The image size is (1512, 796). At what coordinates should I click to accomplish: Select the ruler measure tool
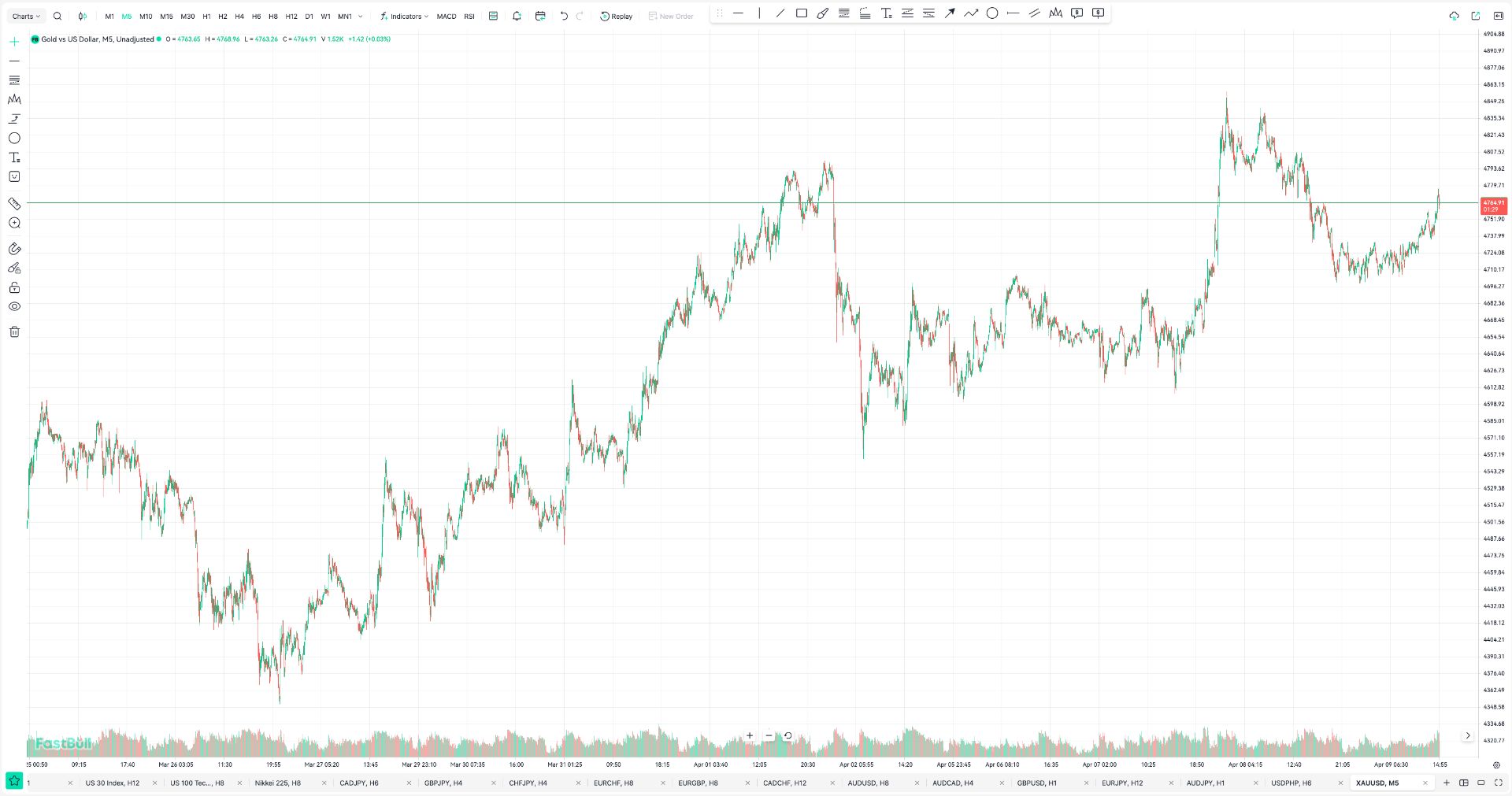coord(14,203)
